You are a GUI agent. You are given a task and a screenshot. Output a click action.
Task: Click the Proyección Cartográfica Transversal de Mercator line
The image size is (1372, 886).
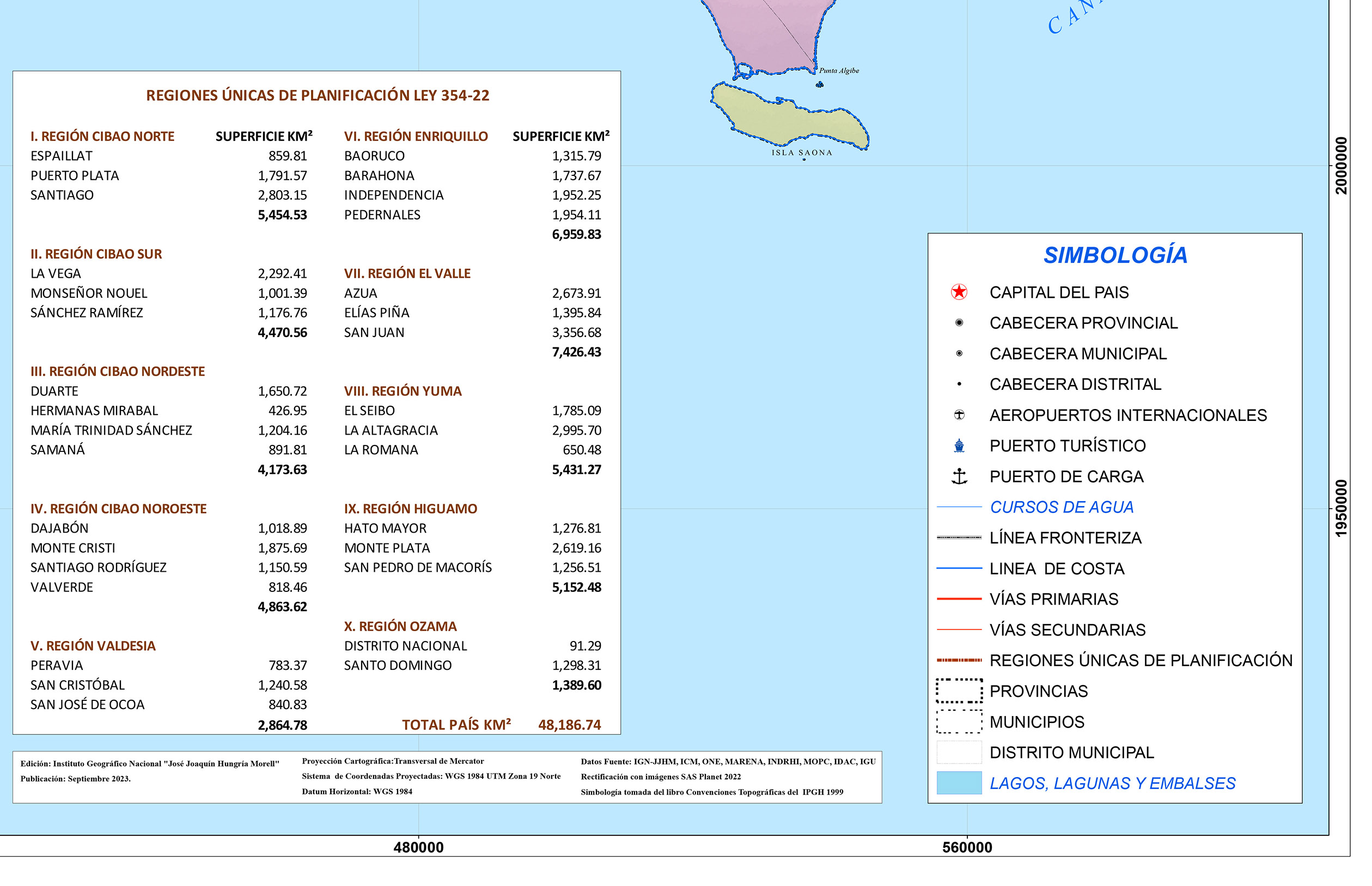[x=393, y=761]
